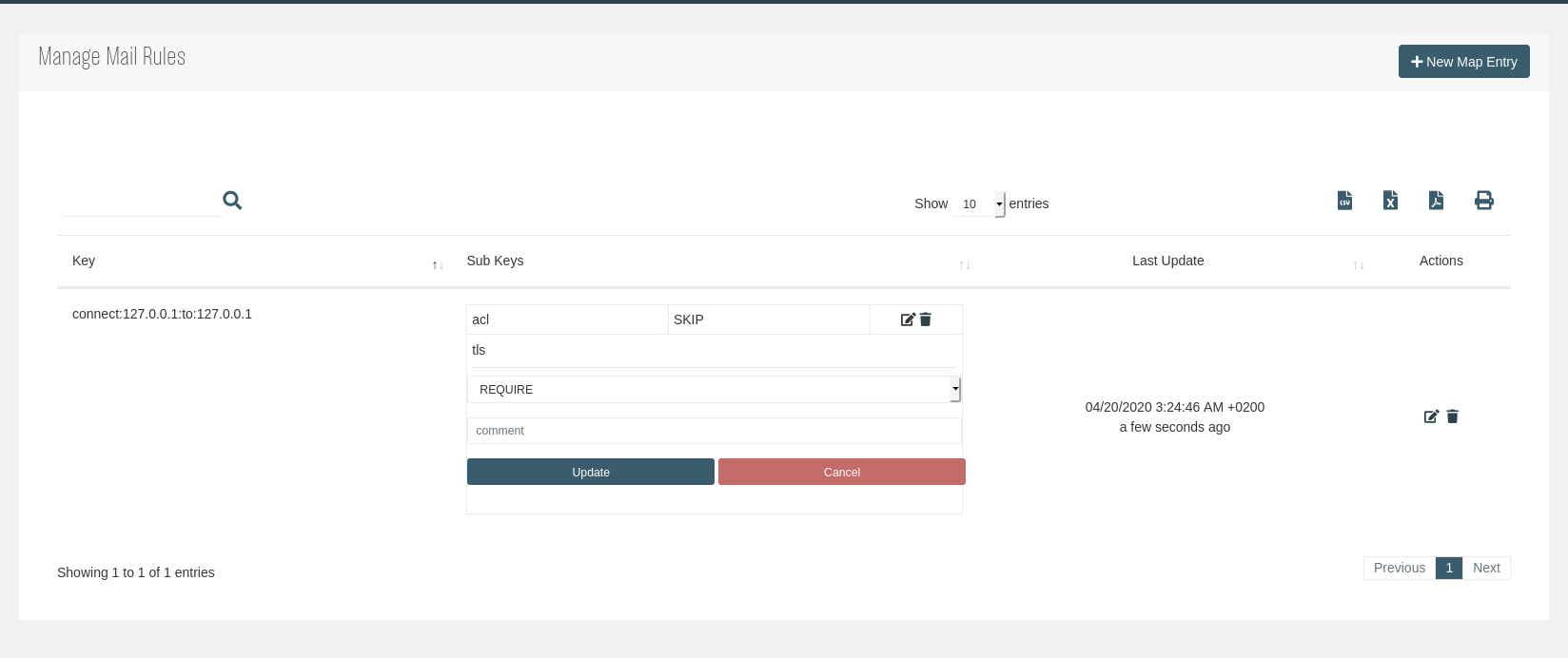This screenshot has width=1568, height=658.
Task: Print the mail rules table
Action: click(1483, 201)
